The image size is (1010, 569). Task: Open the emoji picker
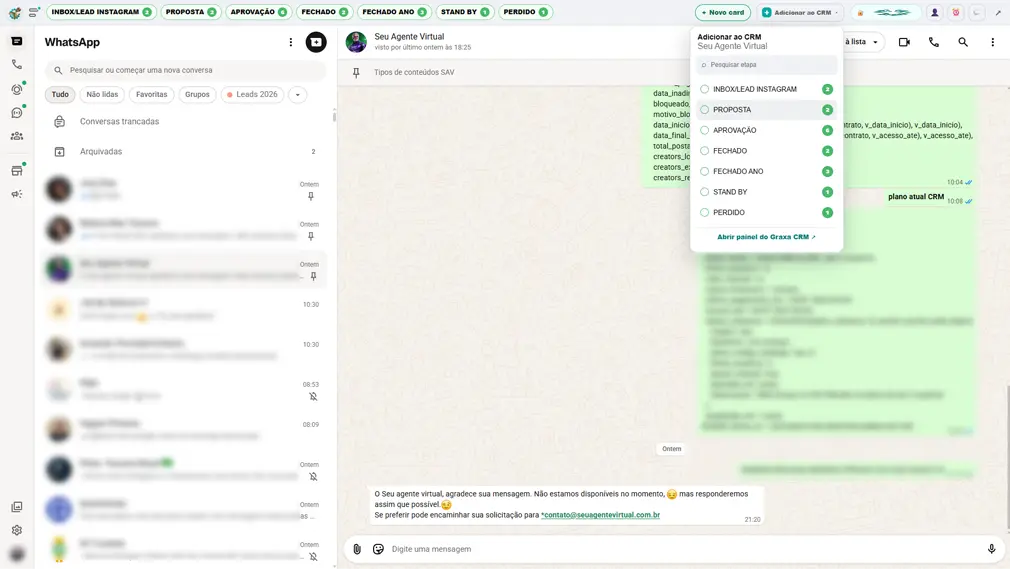[x=378, y=549]
